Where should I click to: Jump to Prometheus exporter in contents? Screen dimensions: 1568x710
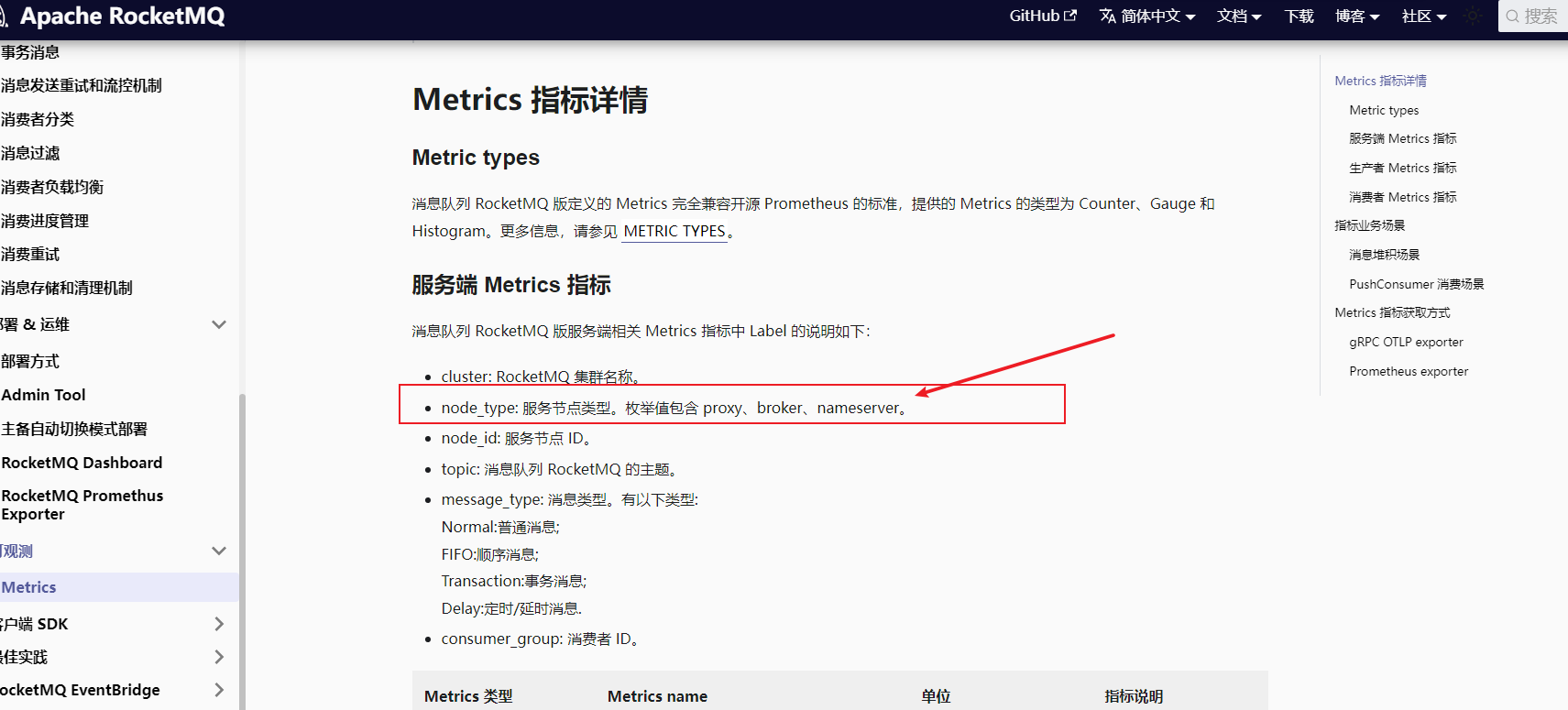1409,371
